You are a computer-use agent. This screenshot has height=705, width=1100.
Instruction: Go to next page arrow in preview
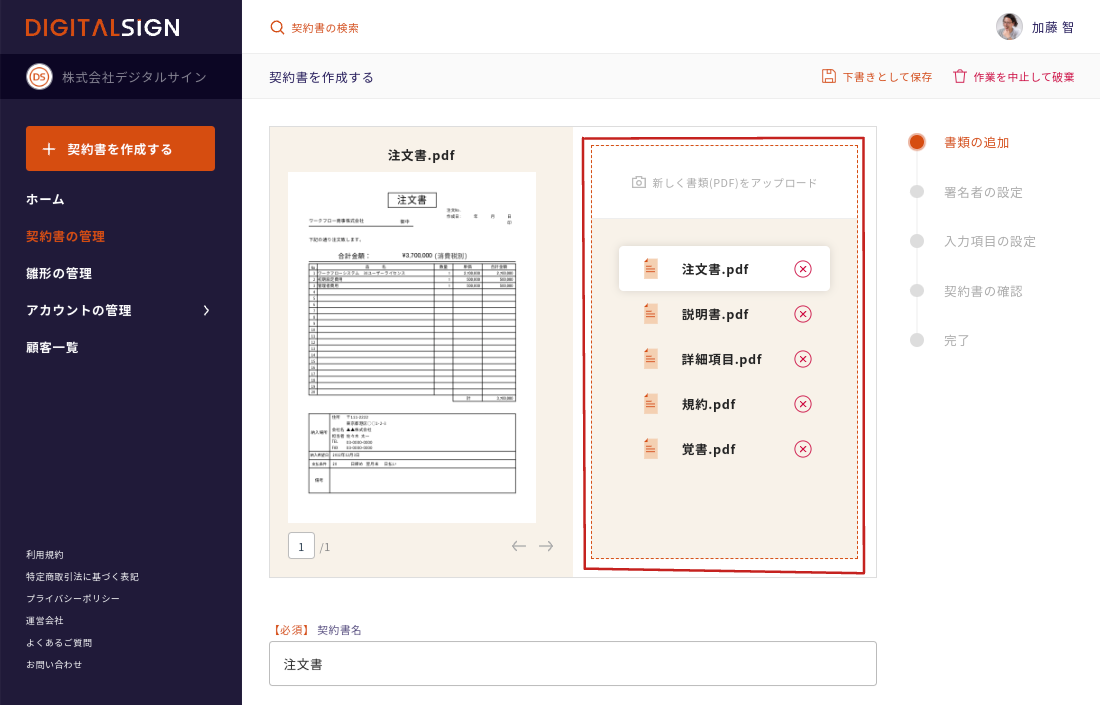546,546
